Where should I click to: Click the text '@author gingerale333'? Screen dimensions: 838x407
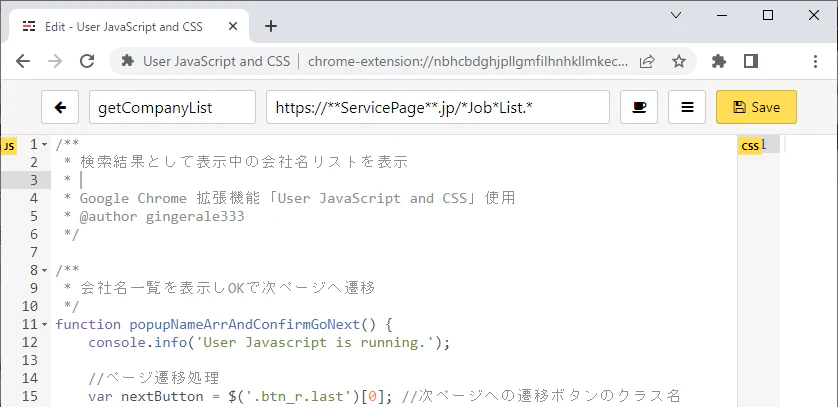click(162, 216)
